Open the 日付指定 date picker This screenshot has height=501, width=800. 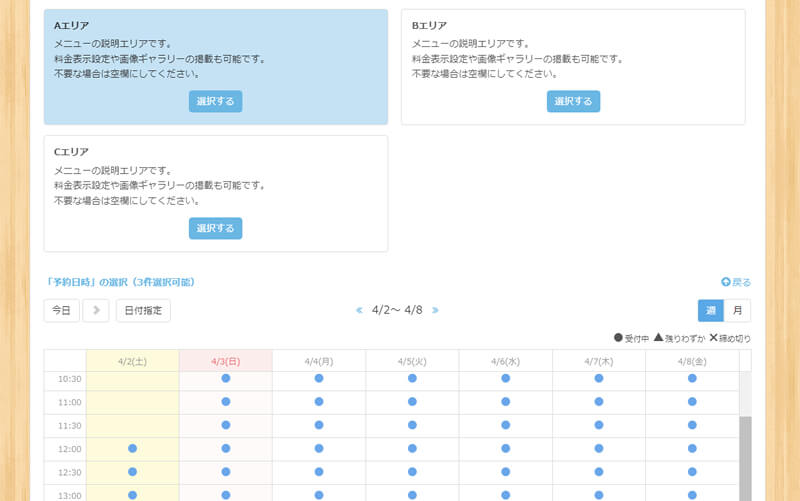143,310
